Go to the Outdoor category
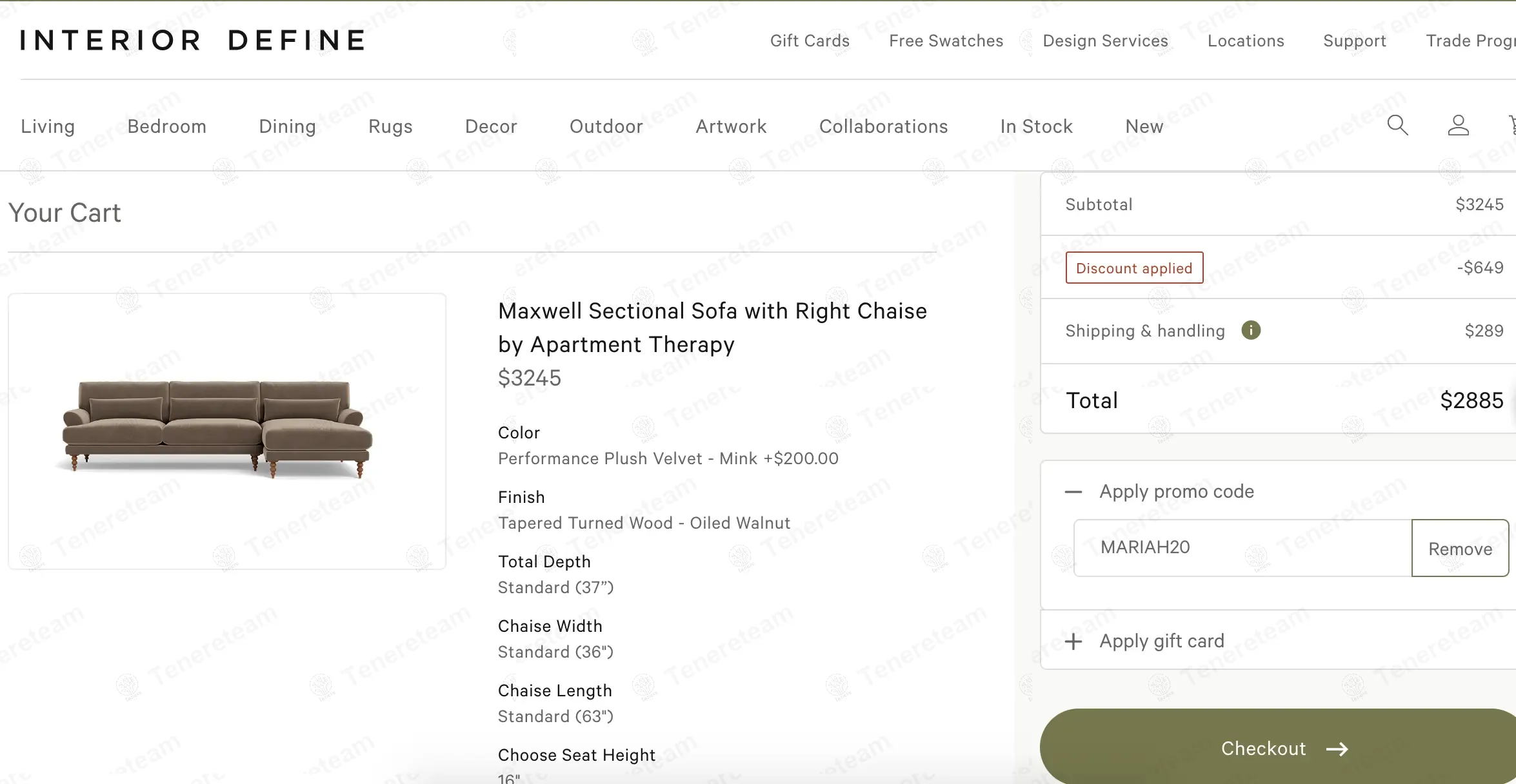1516x784 pixels. pyautogui.click(x=606, y=126)
